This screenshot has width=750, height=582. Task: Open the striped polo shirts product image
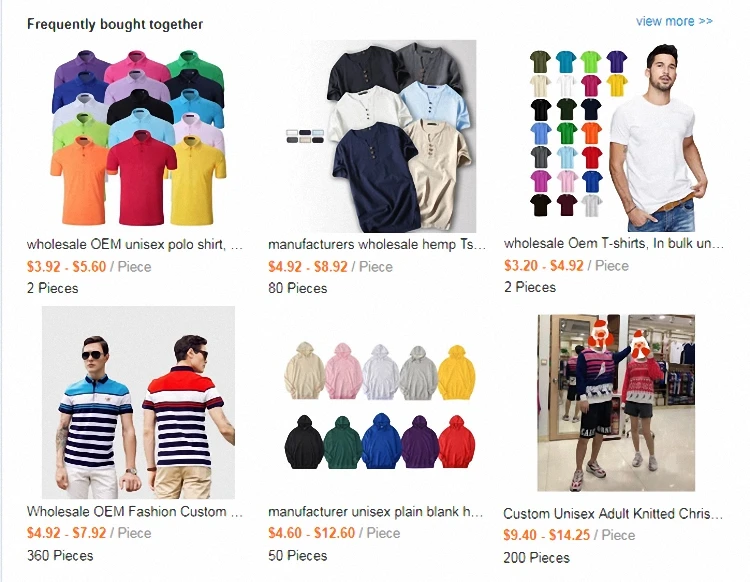click(138, 403)
